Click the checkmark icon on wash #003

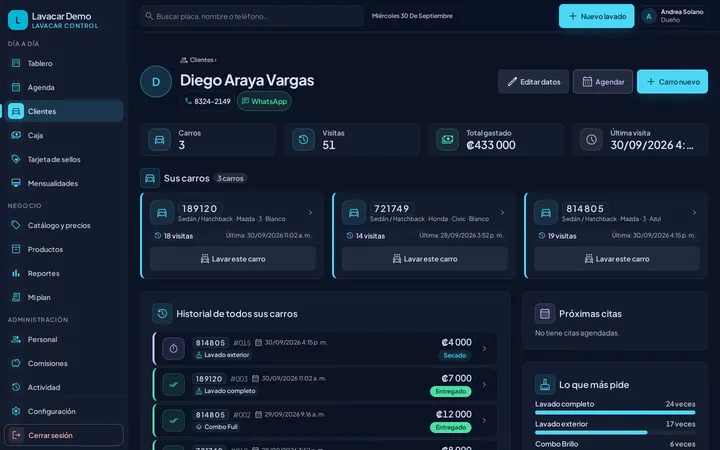[x=173, y=384]
